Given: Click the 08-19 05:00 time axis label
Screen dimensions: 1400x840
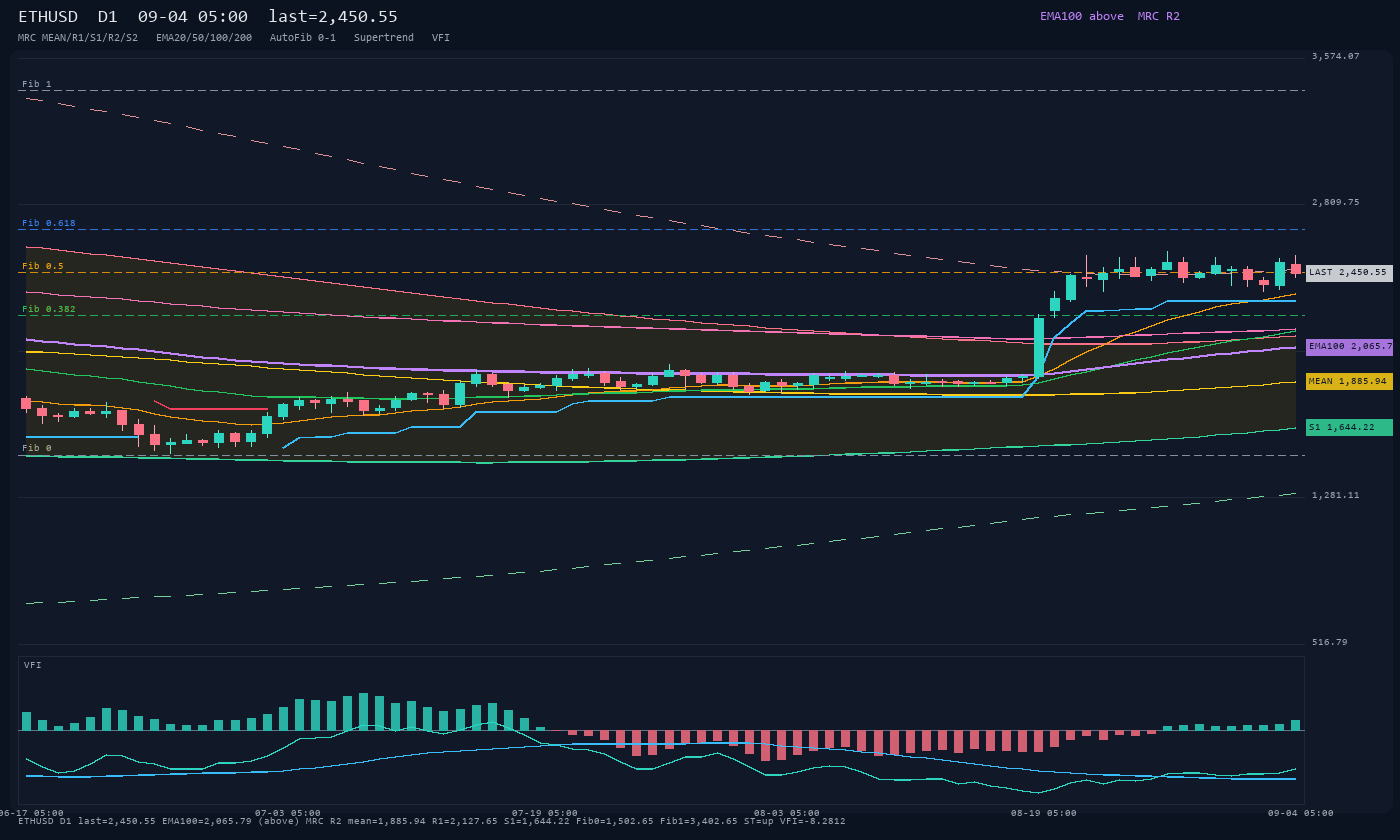Looking at the screenshot, I should click(1044, 813).
